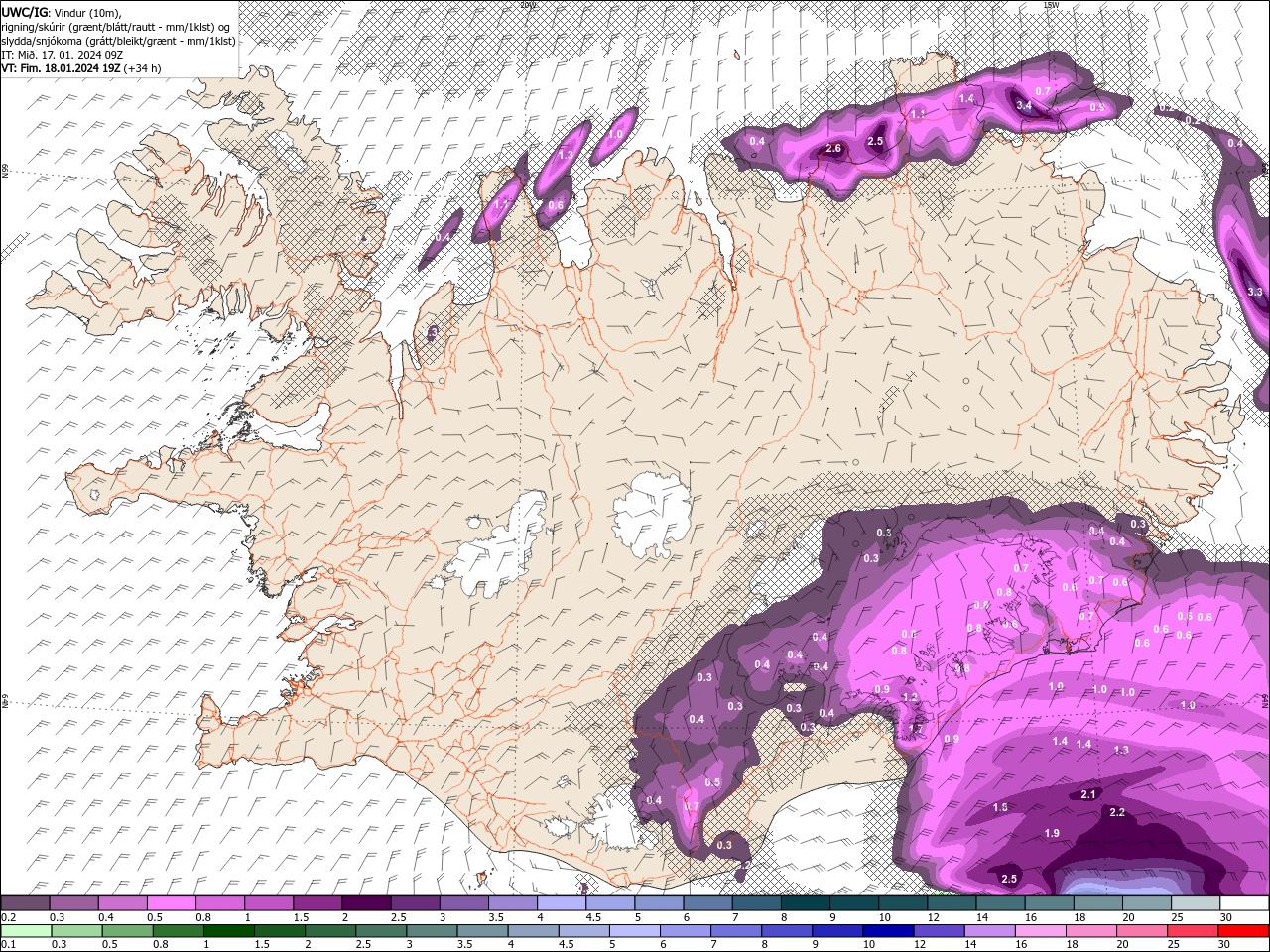Click the 1.9 value offshore in the southeast
The height and width of the screenshot is (952, 1270).
[x=1052, y=833]
